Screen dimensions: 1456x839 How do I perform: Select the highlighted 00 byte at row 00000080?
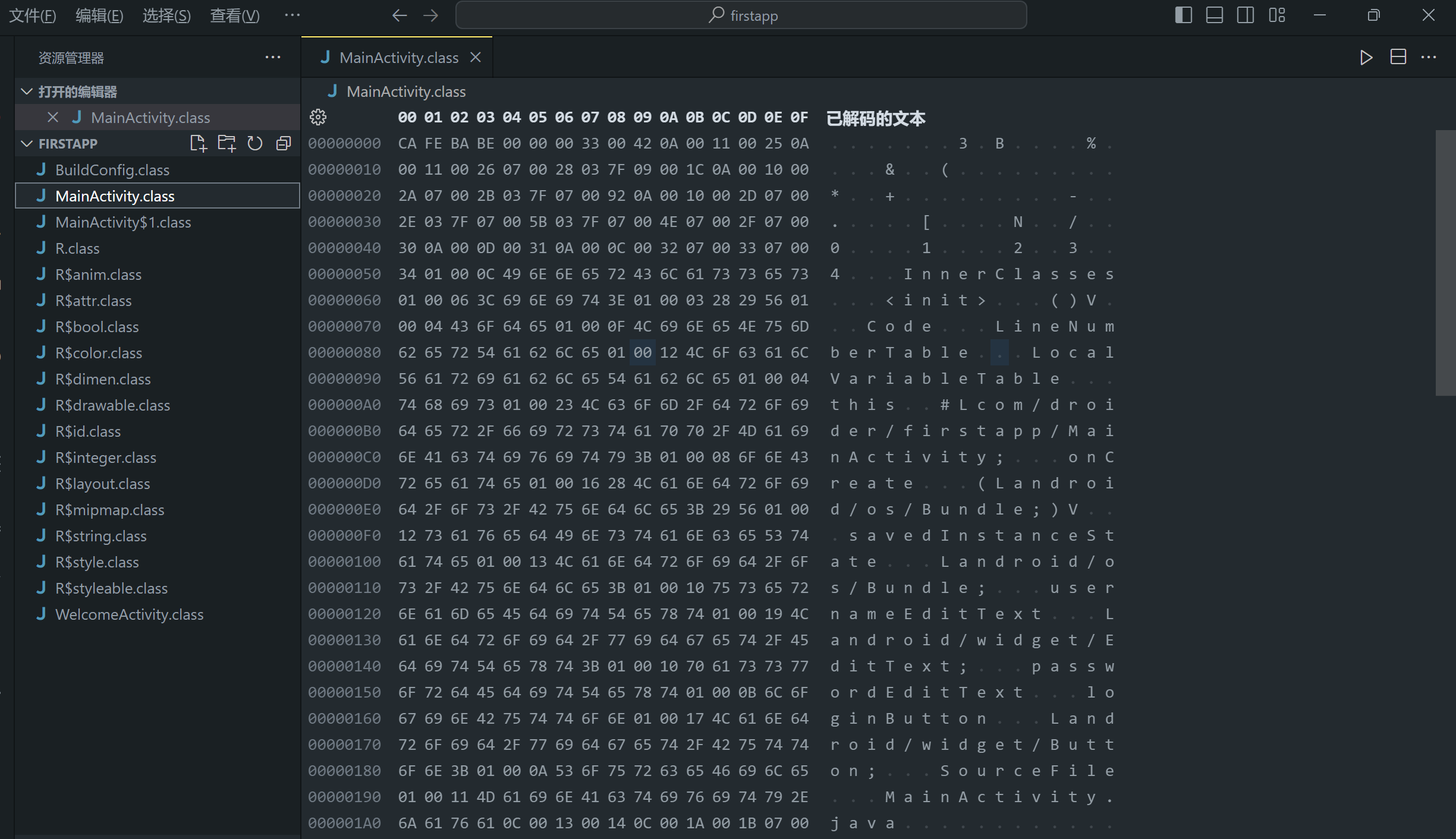(x=642, y=352)
